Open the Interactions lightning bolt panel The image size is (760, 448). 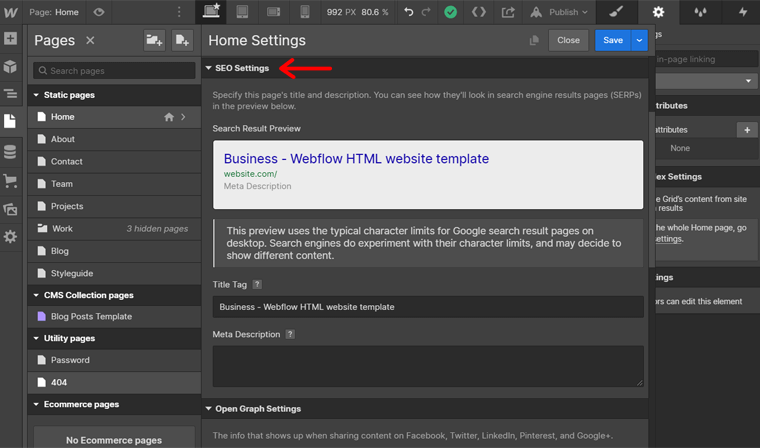[x=742, y=12]
